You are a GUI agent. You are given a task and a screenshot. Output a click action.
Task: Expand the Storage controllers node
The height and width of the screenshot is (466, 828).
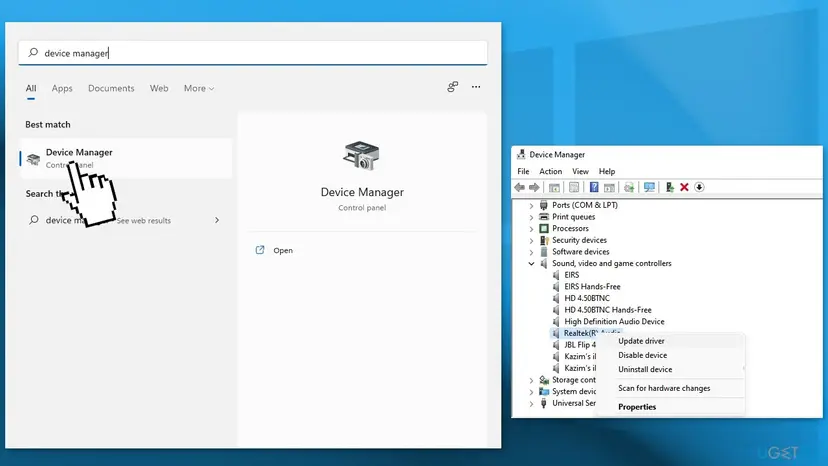(x=531, y=380)
